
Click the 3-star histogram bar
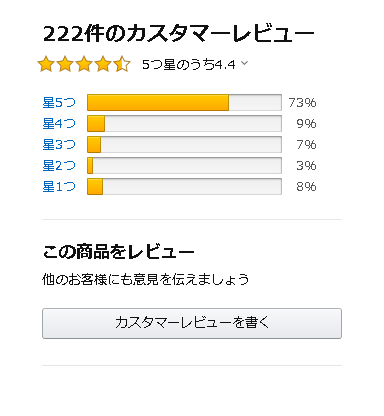[x=184, y=144]
